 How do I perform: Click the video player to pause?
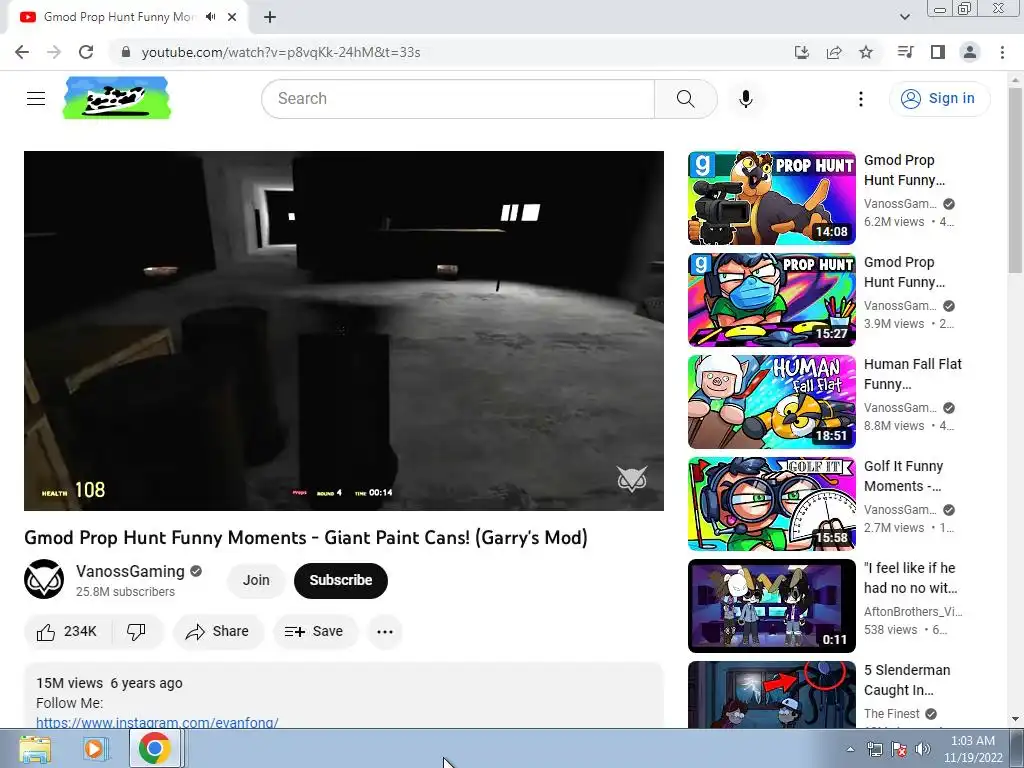click(x=344, y=330)
